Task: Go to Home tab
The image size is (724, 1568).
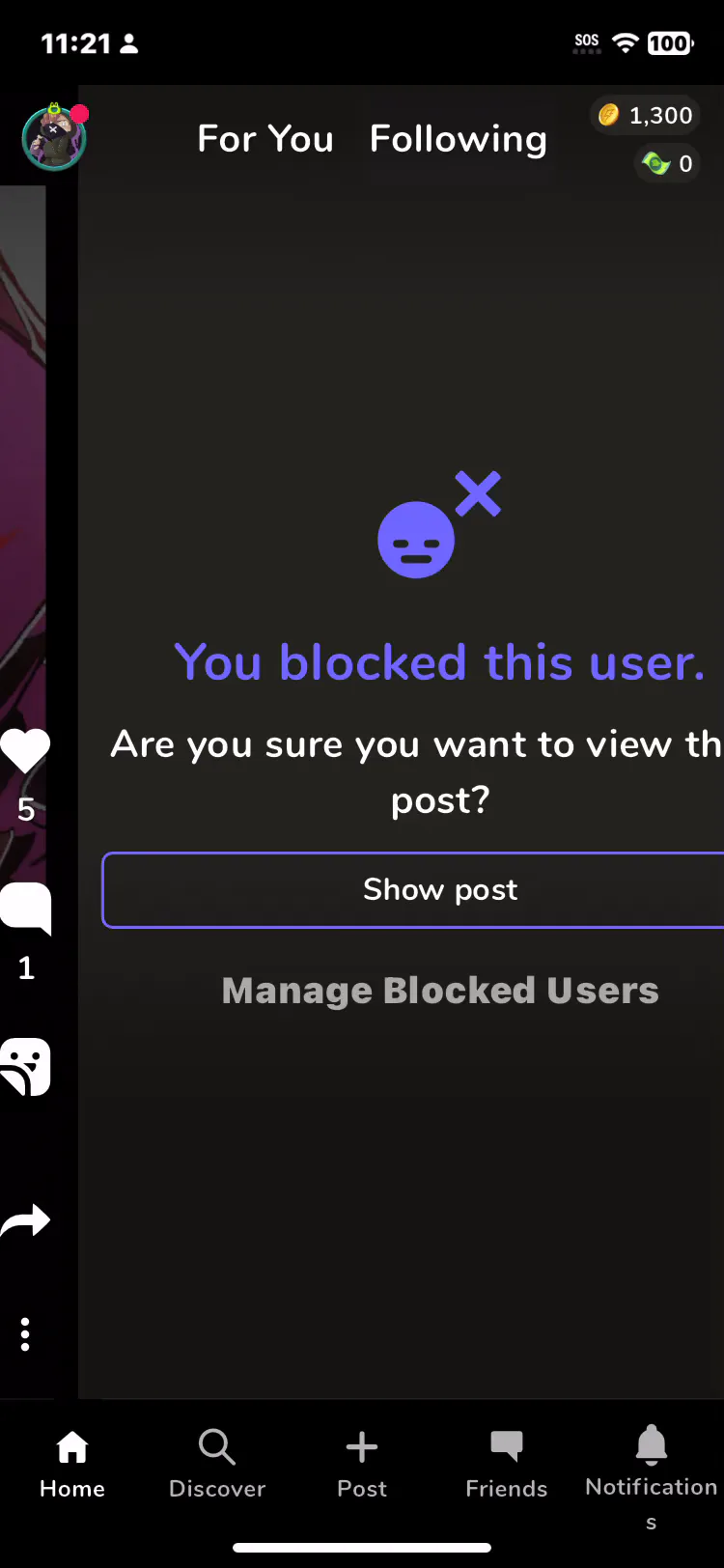Action: pos(72,1464)
